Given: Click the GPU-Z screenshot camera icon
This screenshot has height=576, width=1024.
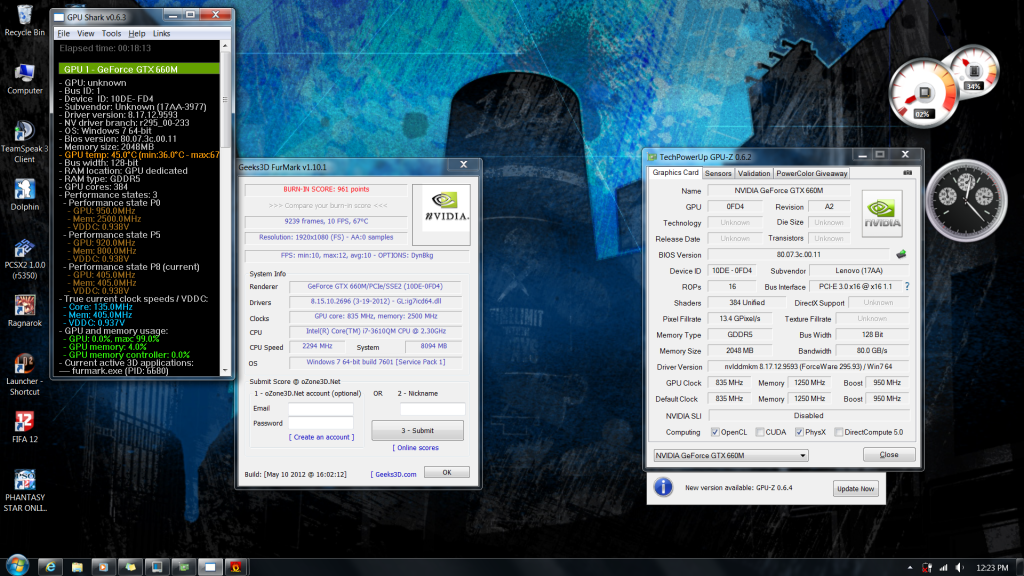Looking at the screenshot, I should [907, 173].
